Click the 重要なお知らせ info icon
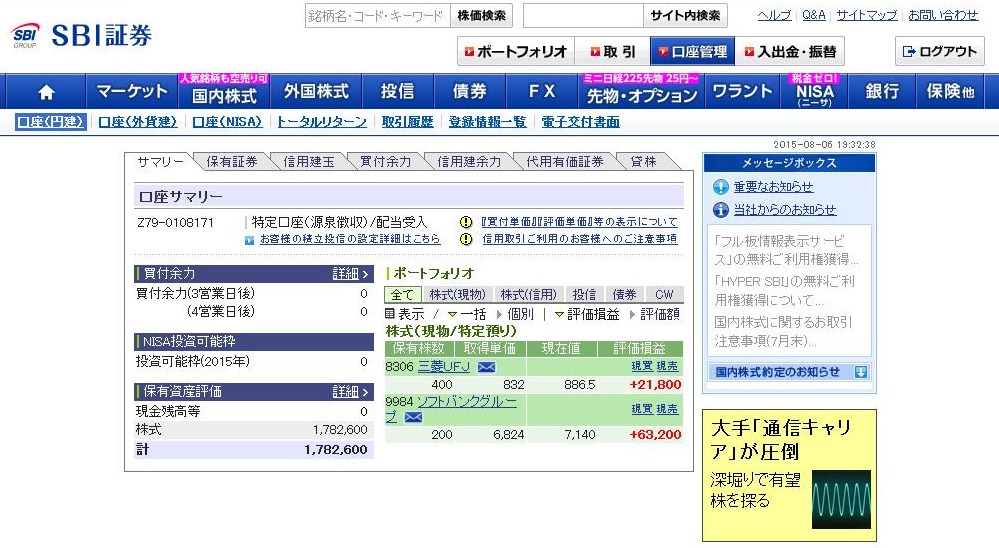This screenshot has height=548, width=999. point(721,187)
